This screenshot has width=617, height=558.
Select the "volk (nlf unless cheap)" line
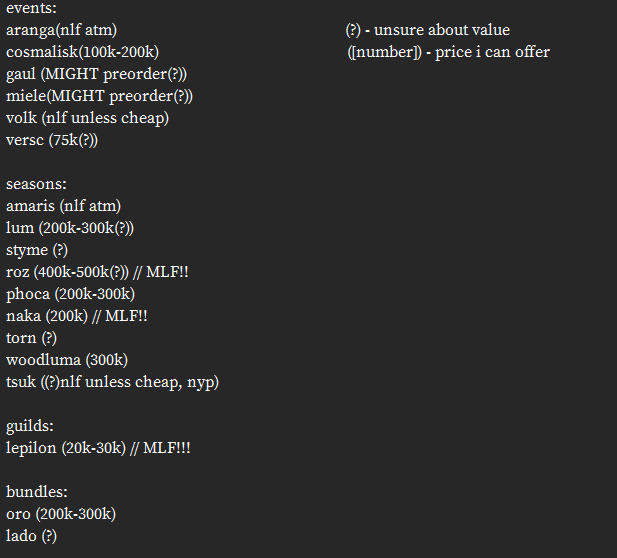(x=87, y=118)
